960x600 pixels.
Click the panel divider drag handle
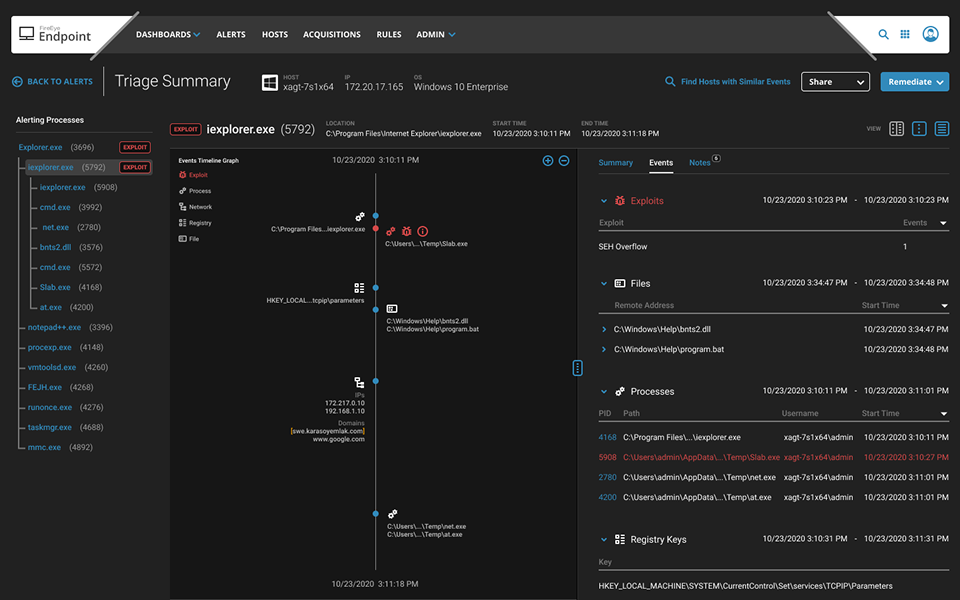click(578, 368)
